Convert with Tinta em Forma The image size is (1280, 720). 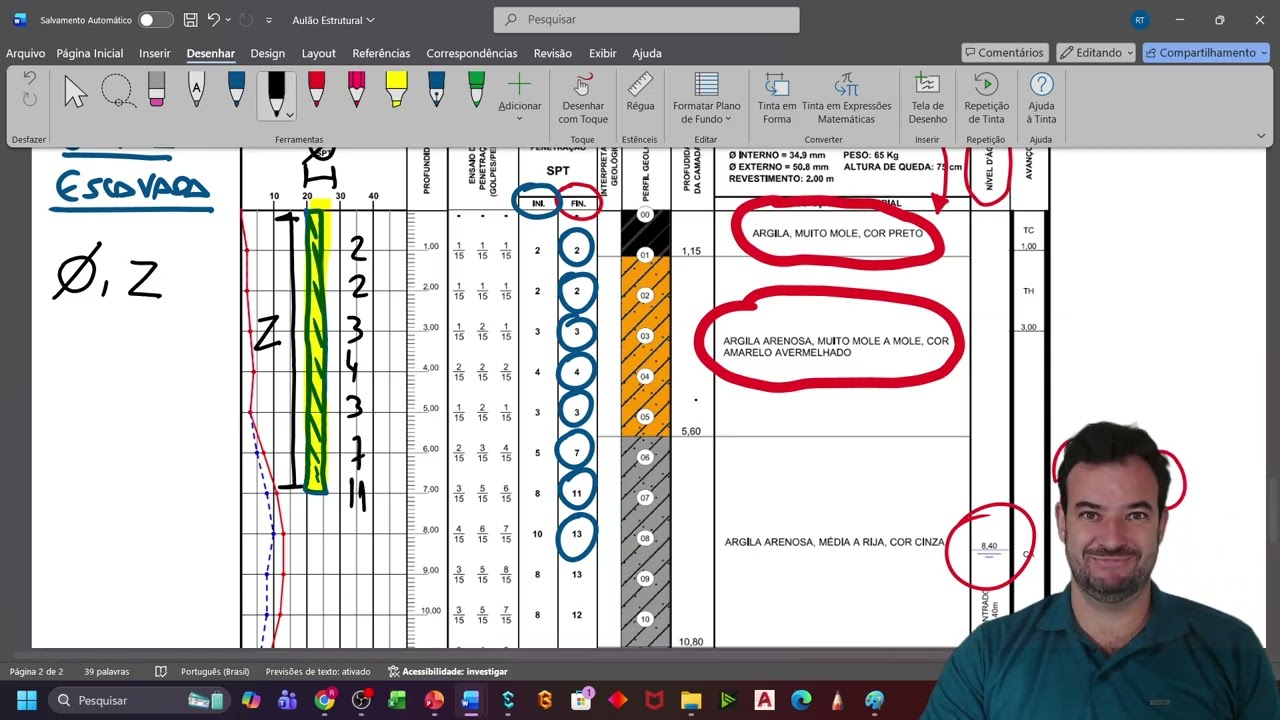coord(777,98)
